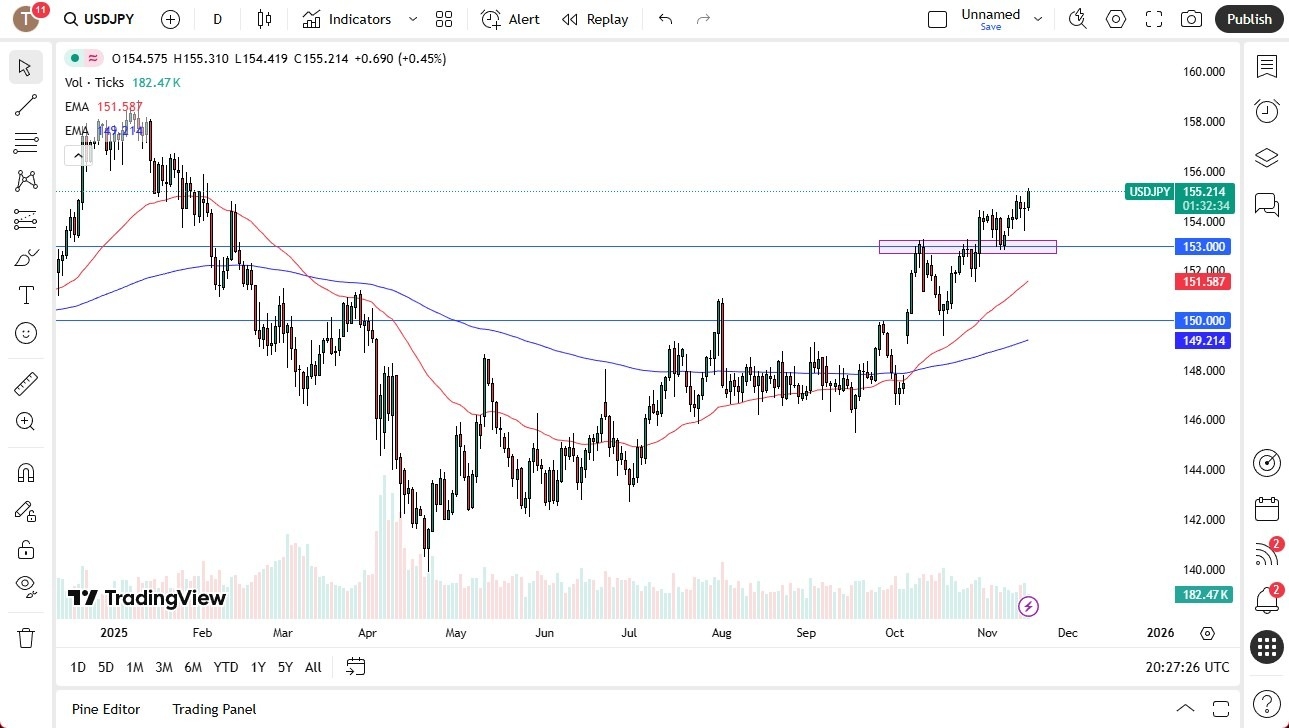Lock all drawings on the chart
This screenshot has width=1289, height=728.
point(25,549)
